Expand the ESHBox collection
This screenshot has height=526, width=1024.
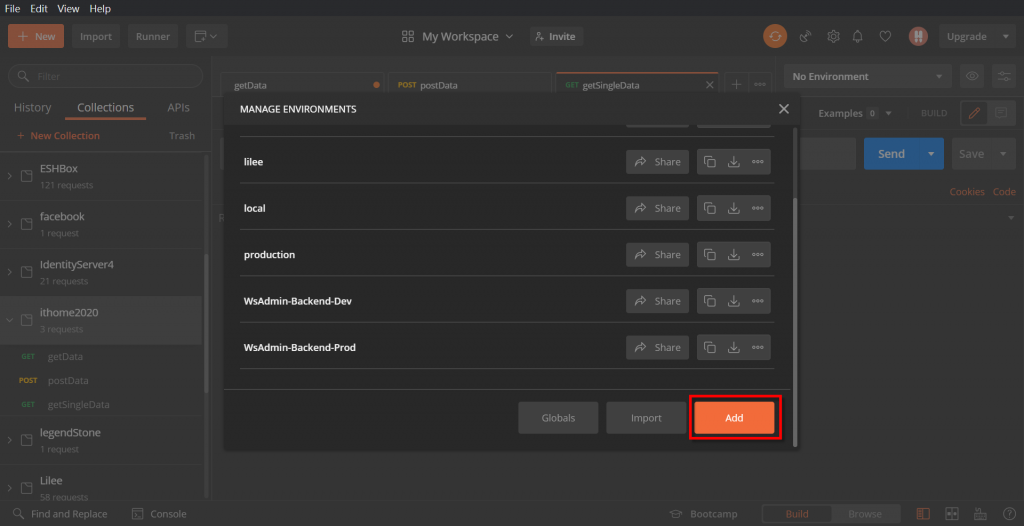[x=10, y=176]
